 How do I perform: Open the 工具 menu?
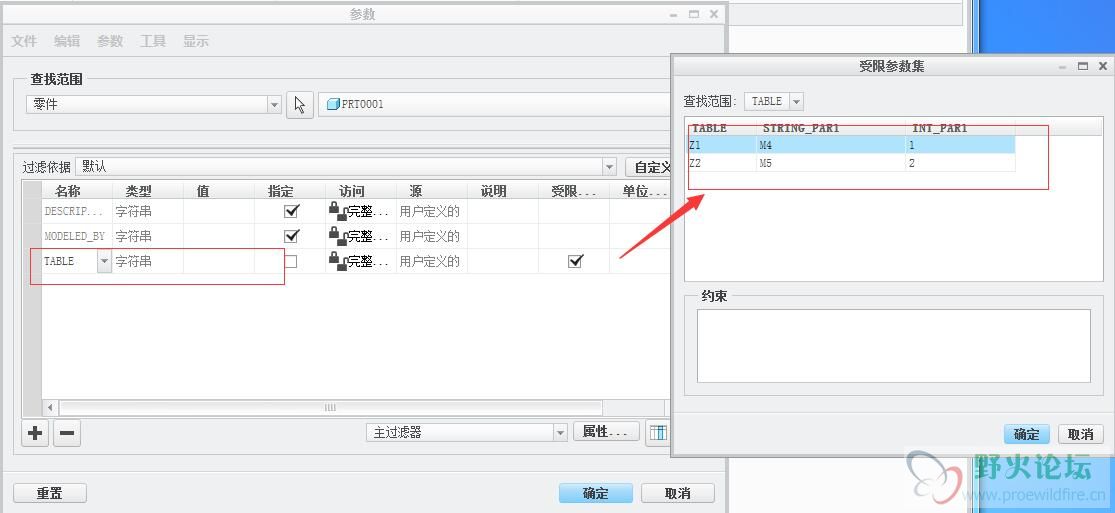pos(153,41)
